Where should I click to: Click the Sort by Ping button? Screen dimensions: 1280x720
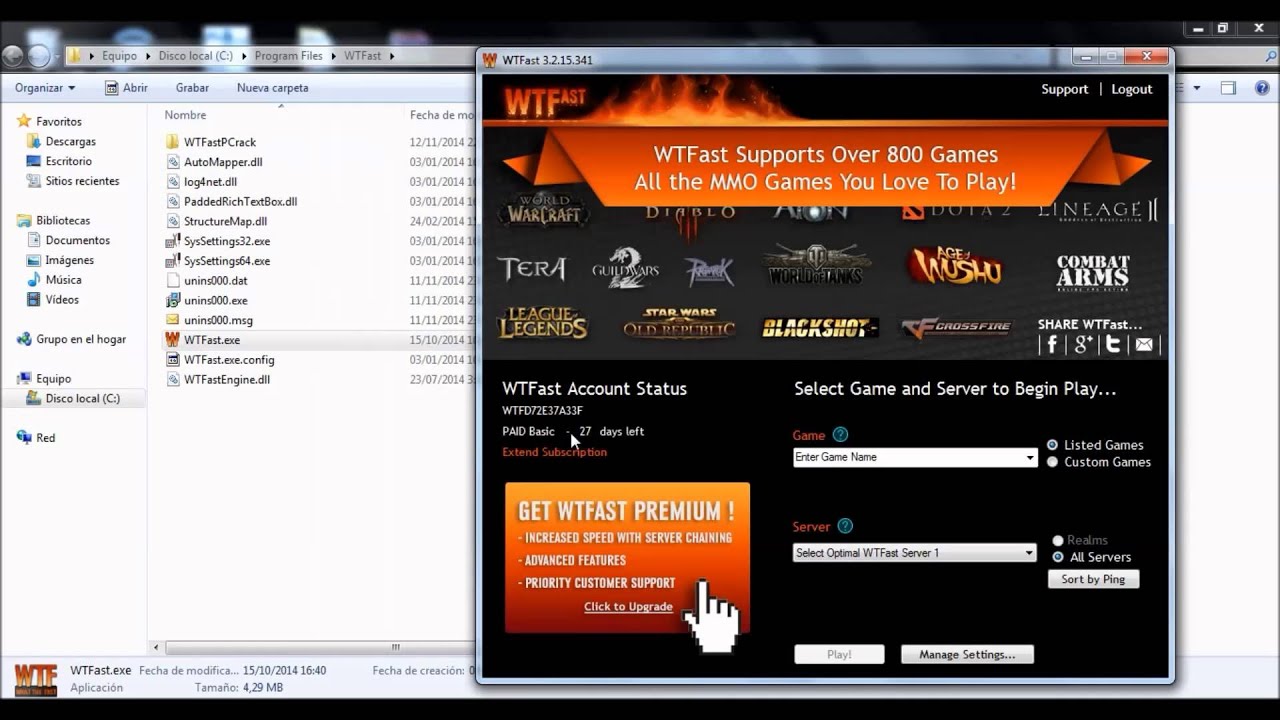click(1093, 579)
